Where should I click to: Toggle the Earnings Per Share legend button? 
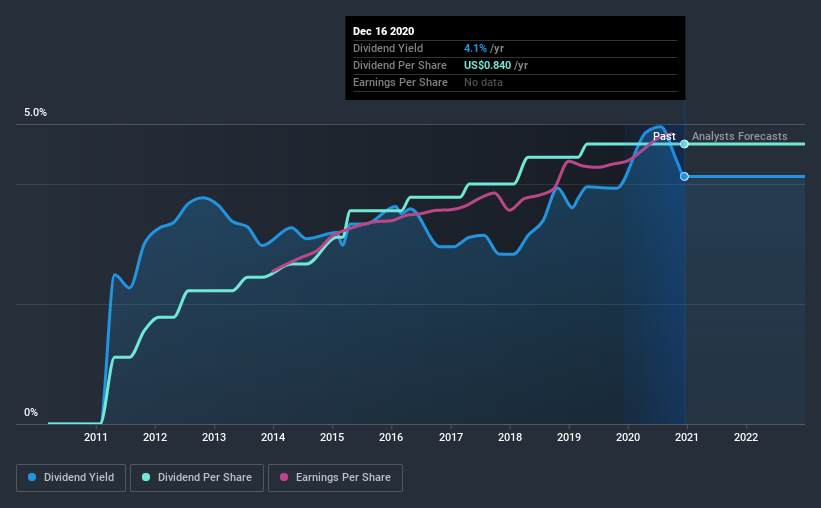click(335, 478)
